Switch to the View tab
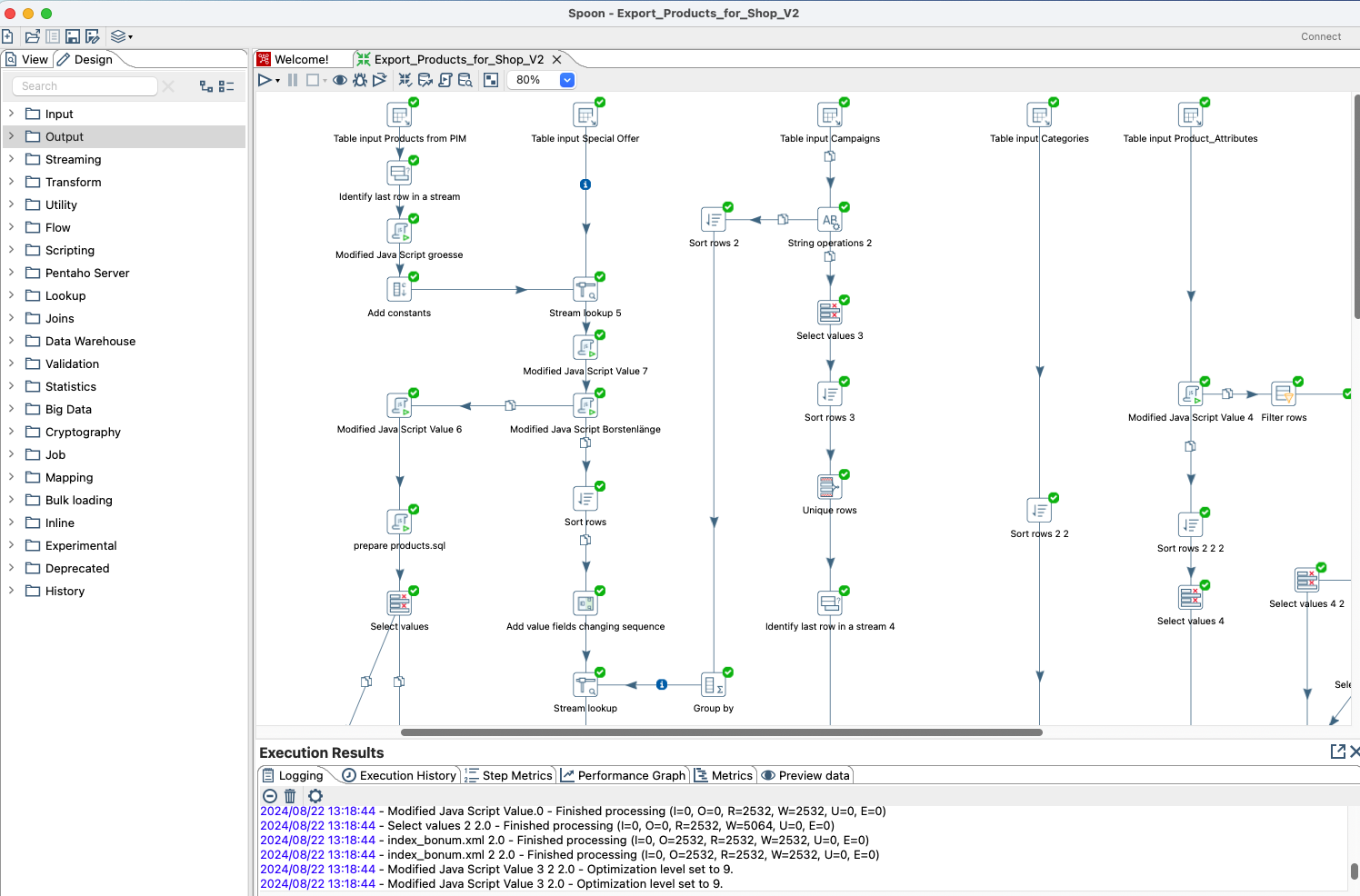 click(28, 59)
